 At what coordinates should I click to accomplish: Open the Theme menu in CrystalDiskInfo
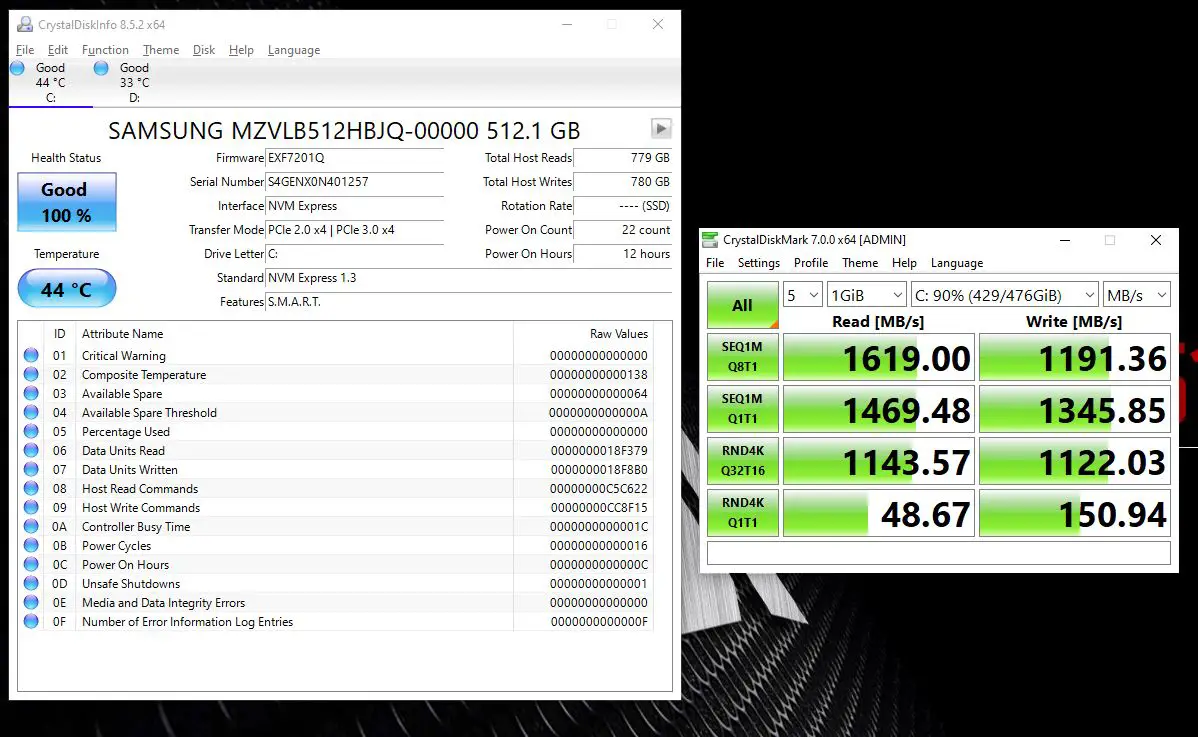click(161, 50)
